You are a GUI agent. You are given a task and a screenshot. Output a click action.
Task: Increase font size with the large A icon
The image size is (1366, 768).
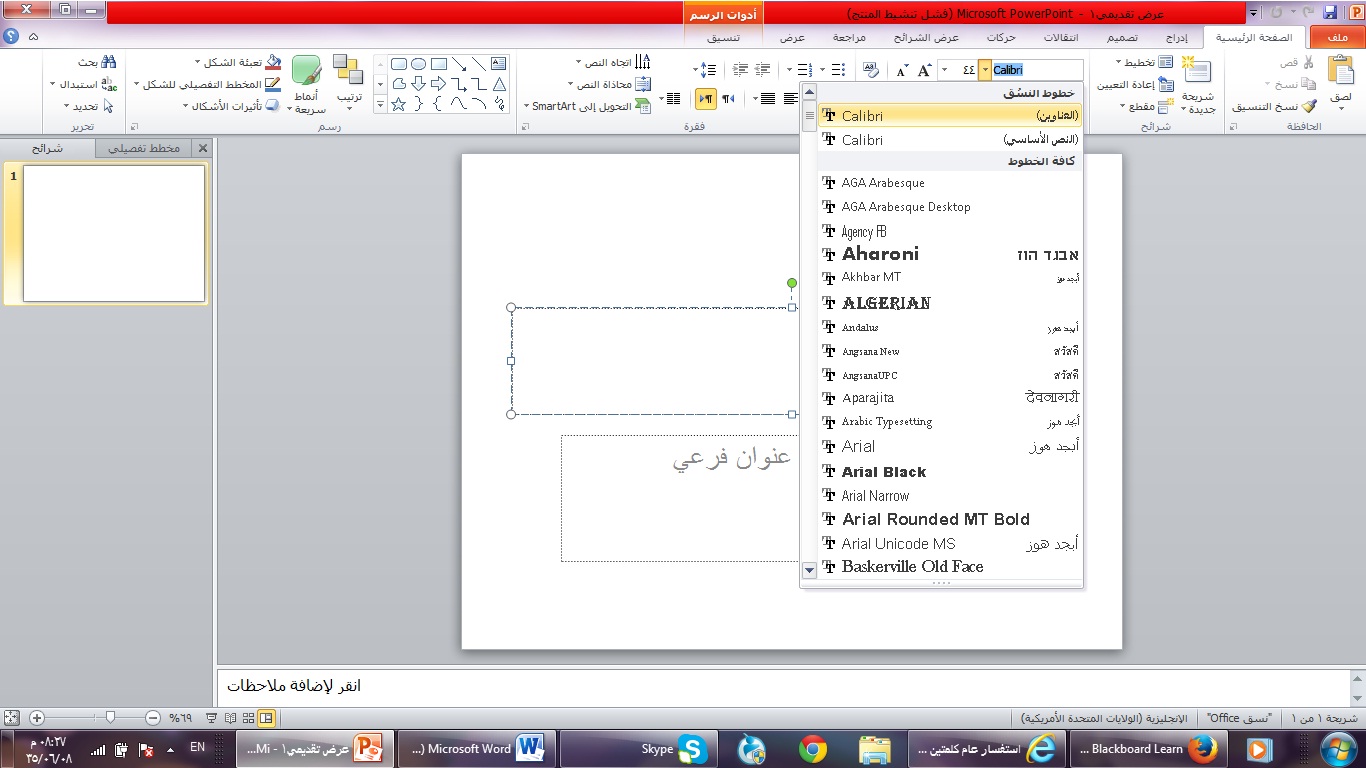924,70
